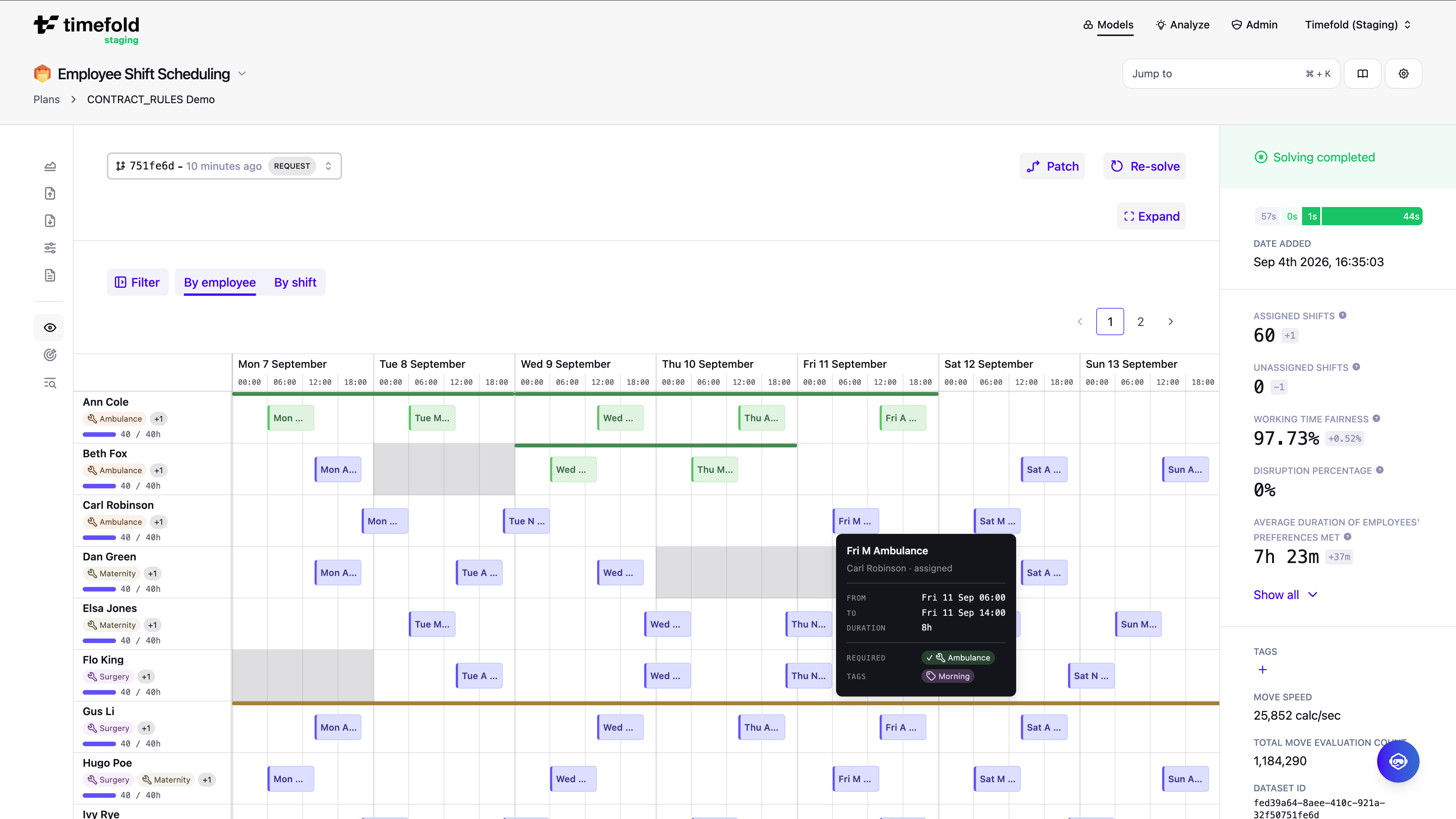The width and height of the screenshot is (1456, 819).
Task: Click the REQUEST badge on the run selector
Action: click(292, 166)
